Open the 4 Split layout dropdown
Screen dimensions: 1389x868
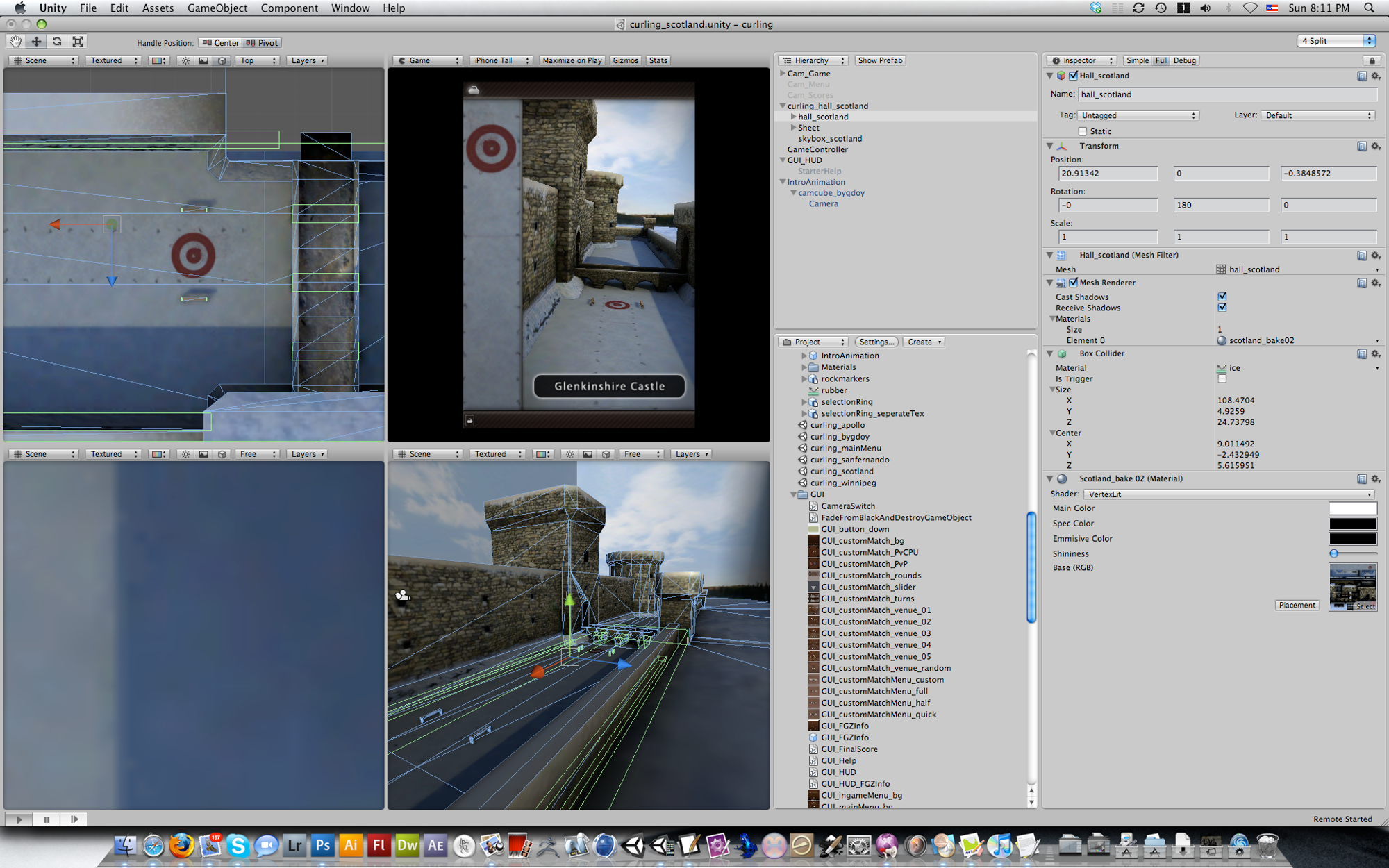tap(1336, 41)
